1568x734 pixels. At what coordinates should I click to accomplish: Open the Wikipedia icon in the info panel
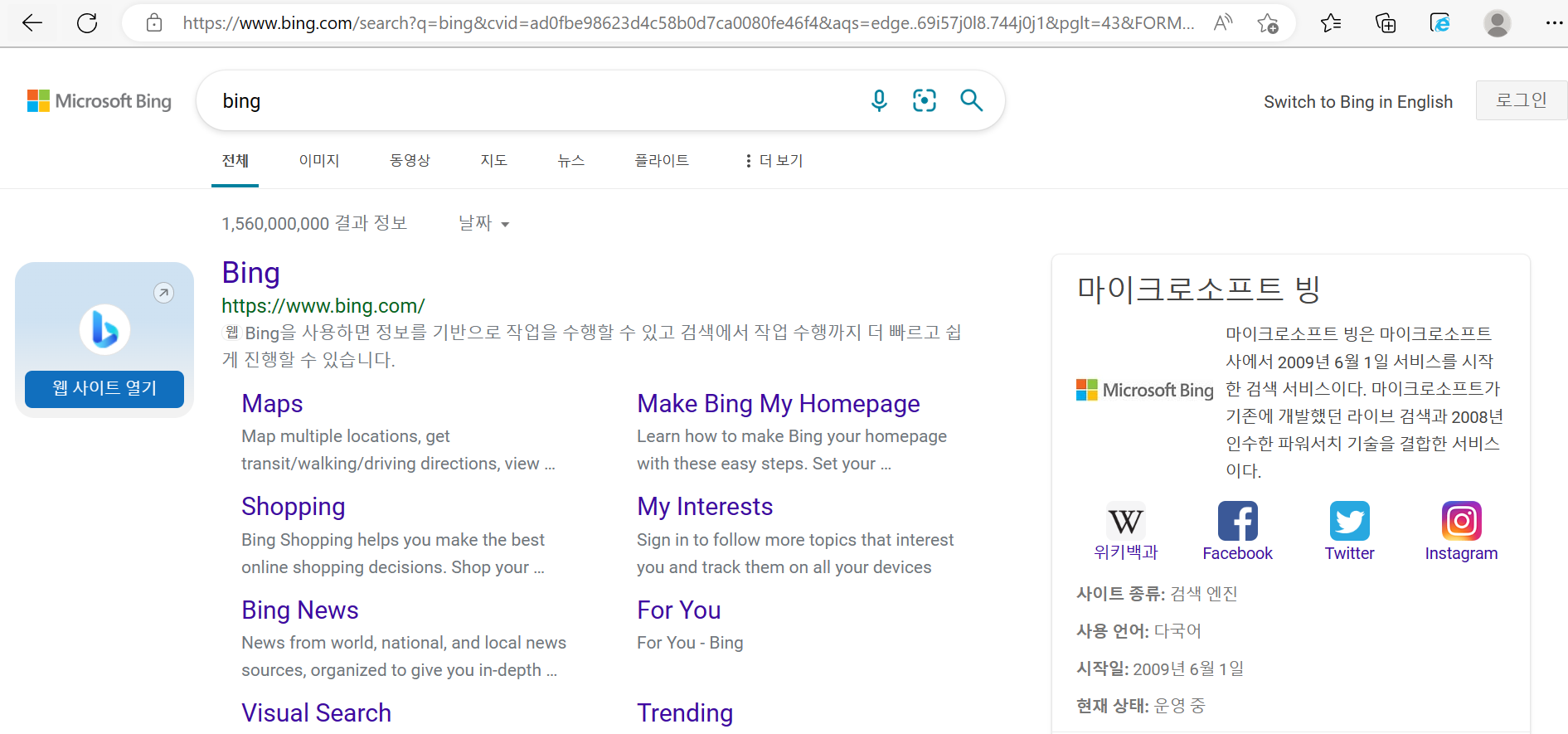point(1126,521)
